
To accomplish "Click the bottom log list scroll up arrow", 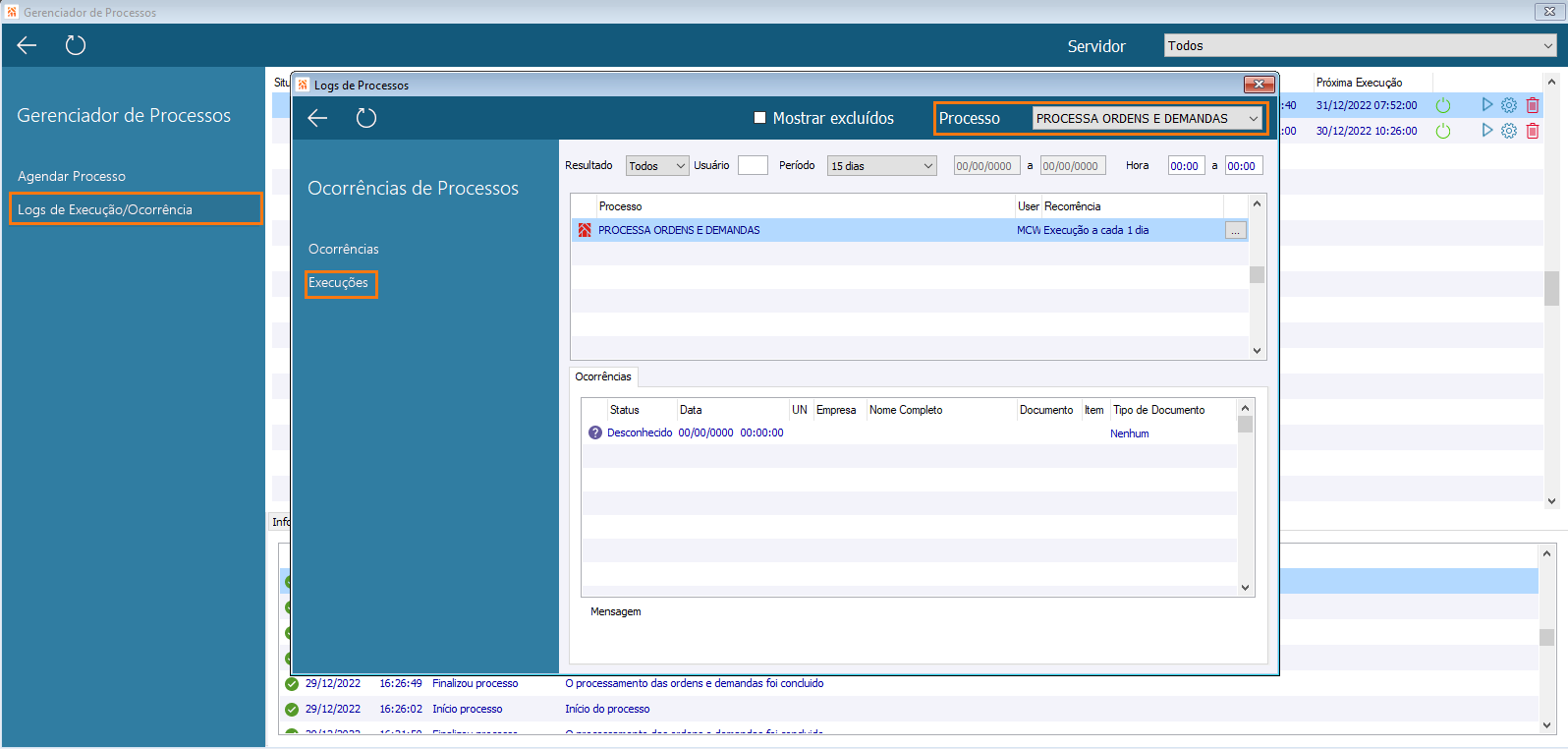I will 1546,553.
